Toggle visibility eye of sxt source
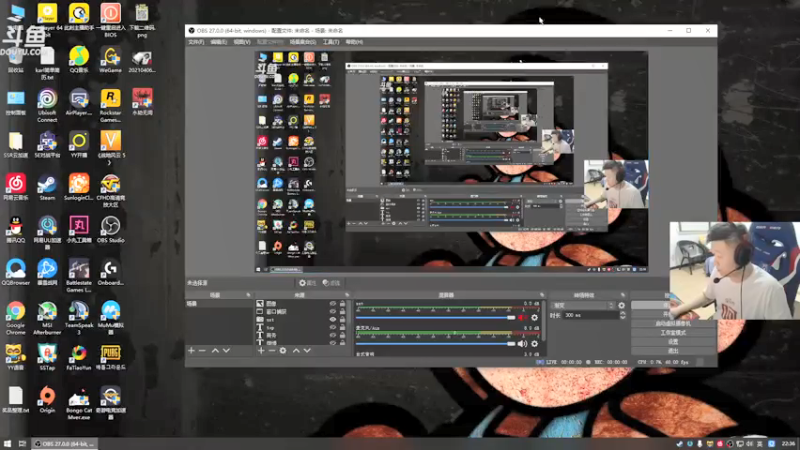800x450 pixels. click(333, 319)
